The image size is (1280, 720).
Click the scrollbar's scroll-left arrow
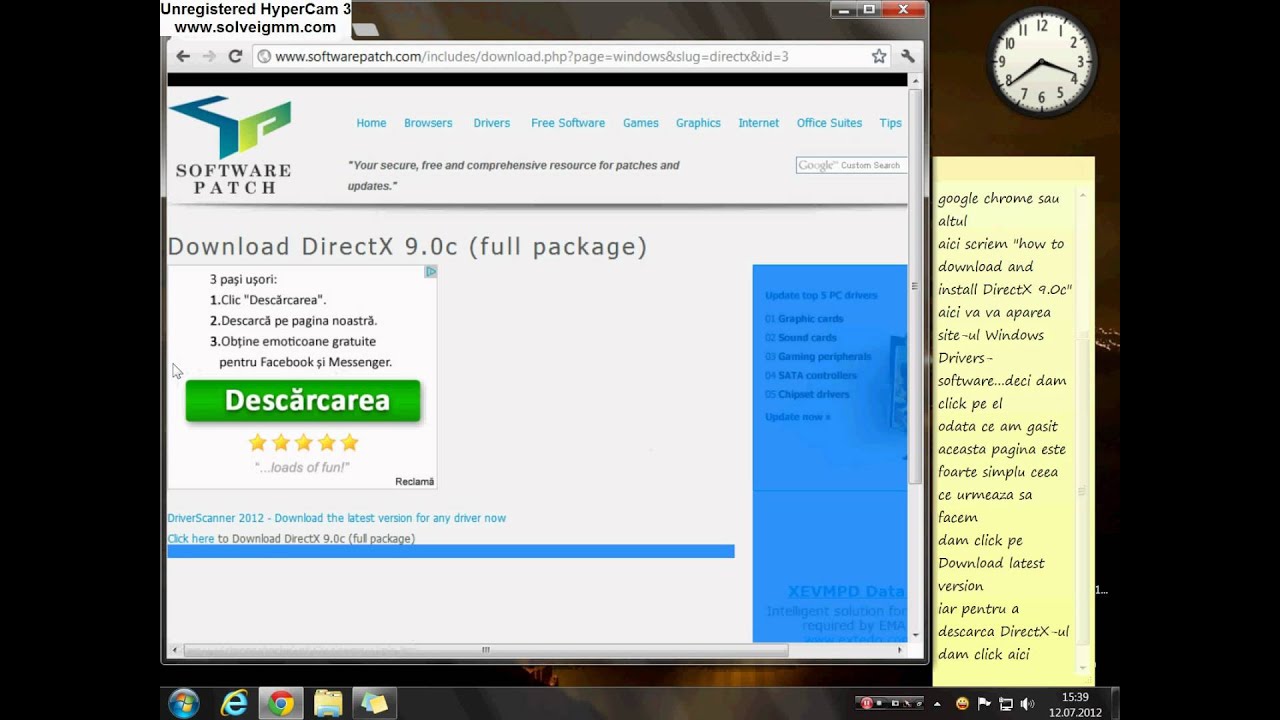[x=174, y=650]
